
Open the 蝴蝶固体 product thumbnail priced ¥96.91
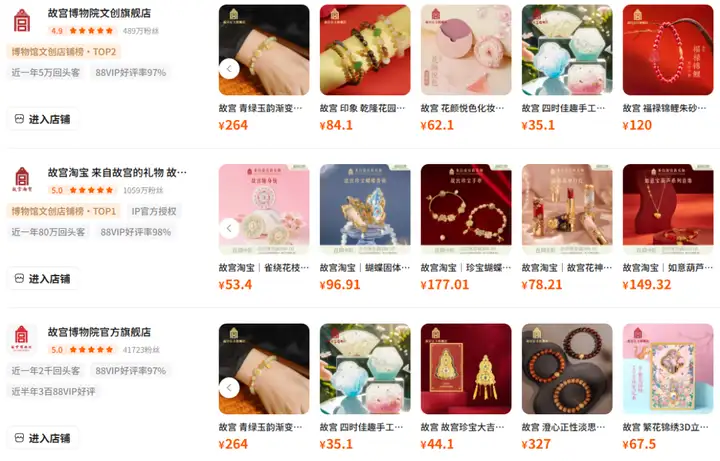pyautogui.click(x=365, y=209)
